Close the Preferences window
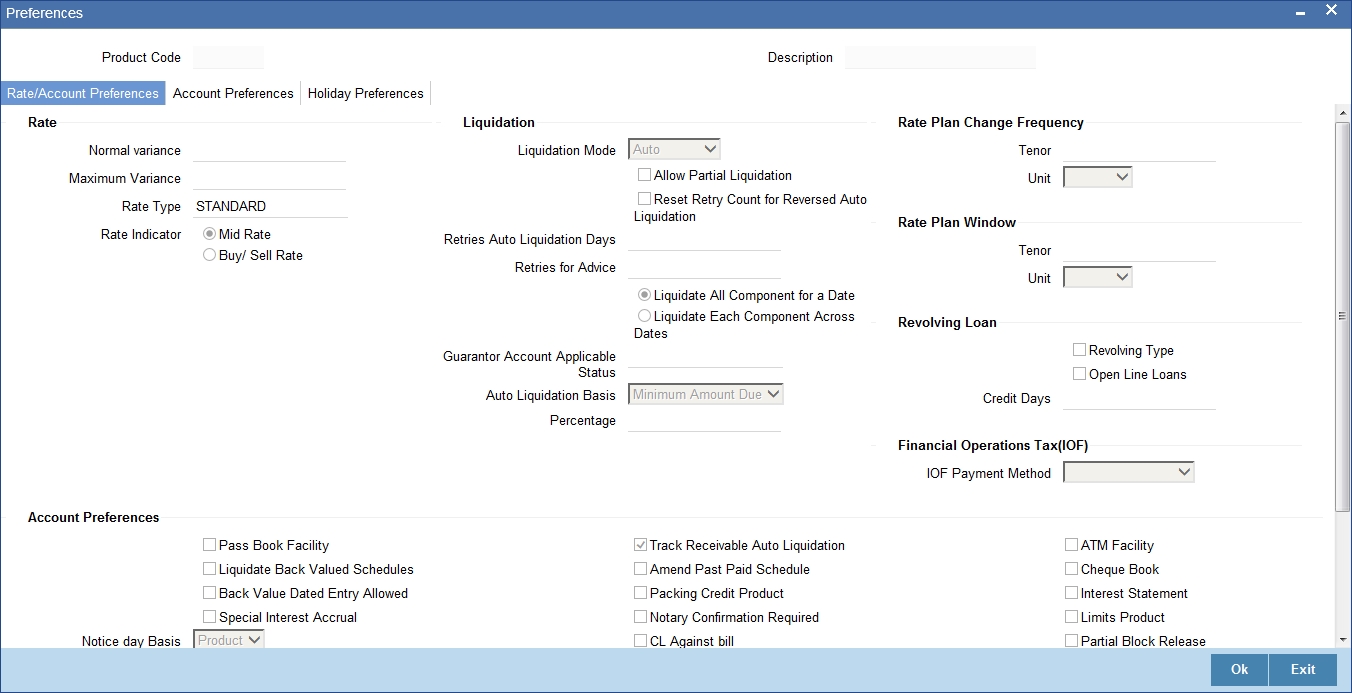The width and height of the screenshot is (1352, 693). click(1331, 11)
